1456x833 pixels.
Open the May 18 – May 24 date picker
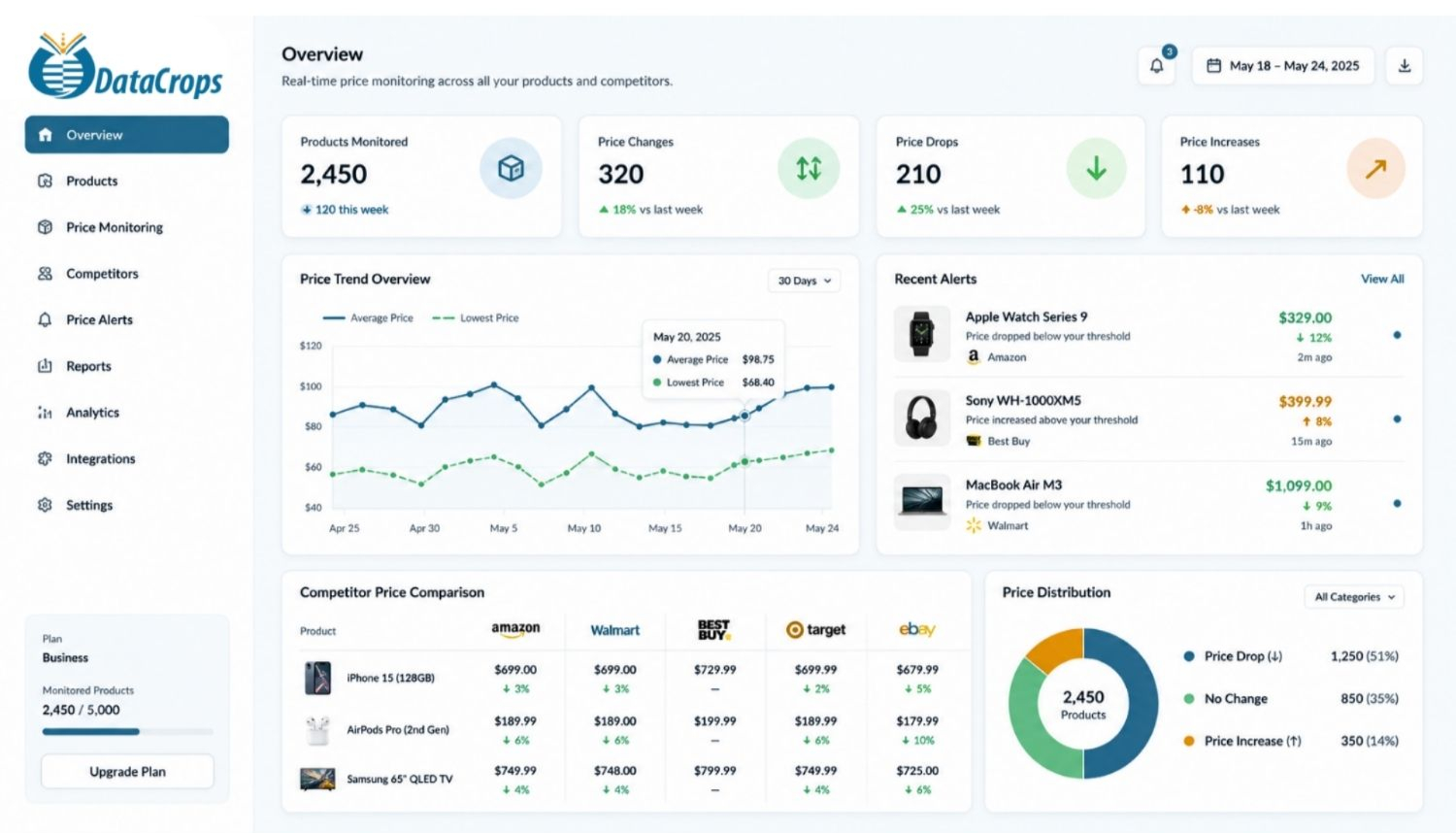(1282, 66)
